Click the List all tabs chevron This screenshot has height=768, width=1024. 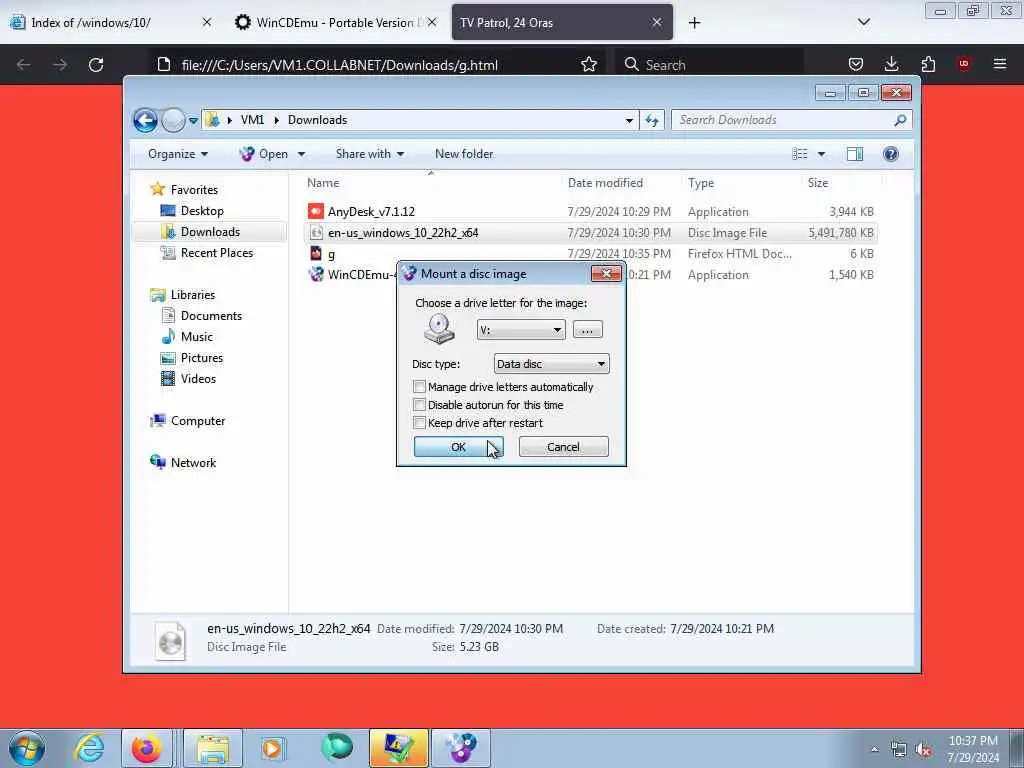tap(863, 22)
